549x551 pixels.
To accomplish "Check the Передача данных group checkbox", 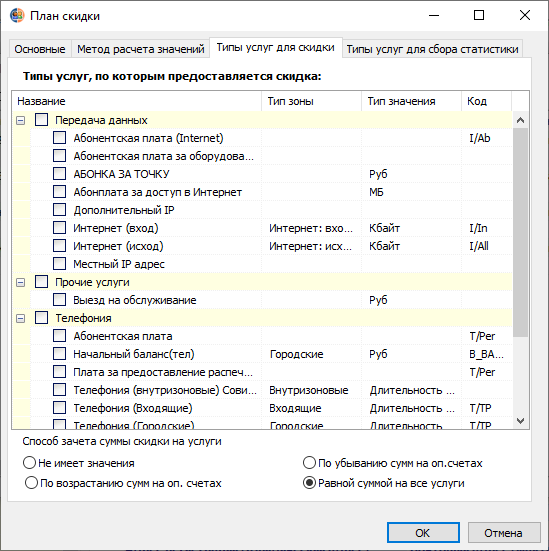I will click(x=41, y=120).
